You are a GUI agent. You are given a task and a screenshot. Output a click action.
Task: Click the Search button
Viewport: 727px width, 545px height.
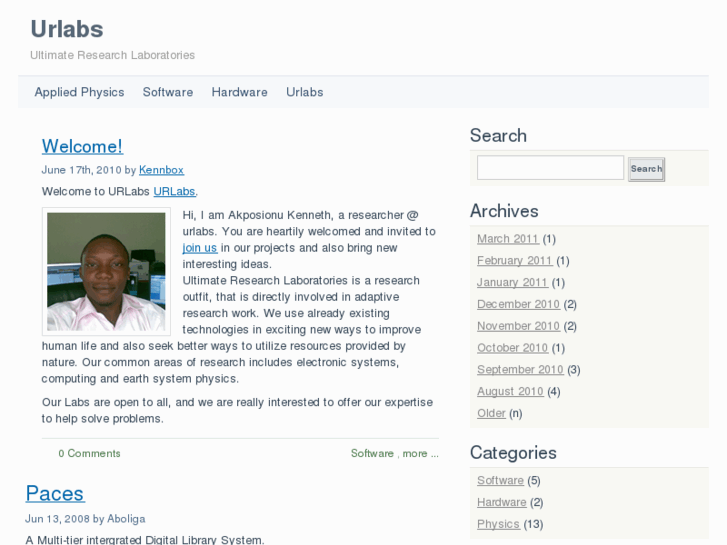click(646, 169)
